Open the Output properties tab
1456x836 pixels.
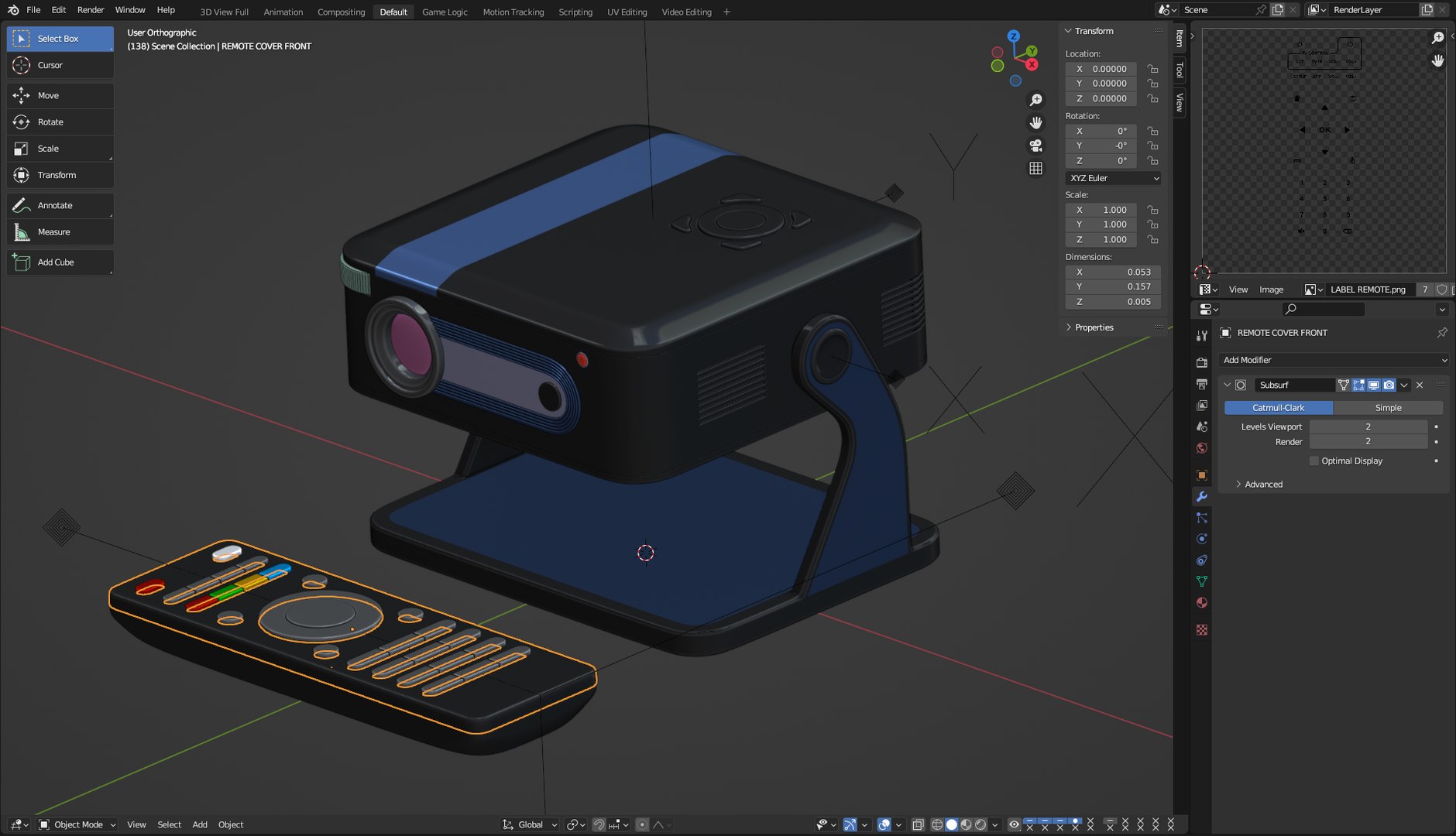tap(1202, 384)
